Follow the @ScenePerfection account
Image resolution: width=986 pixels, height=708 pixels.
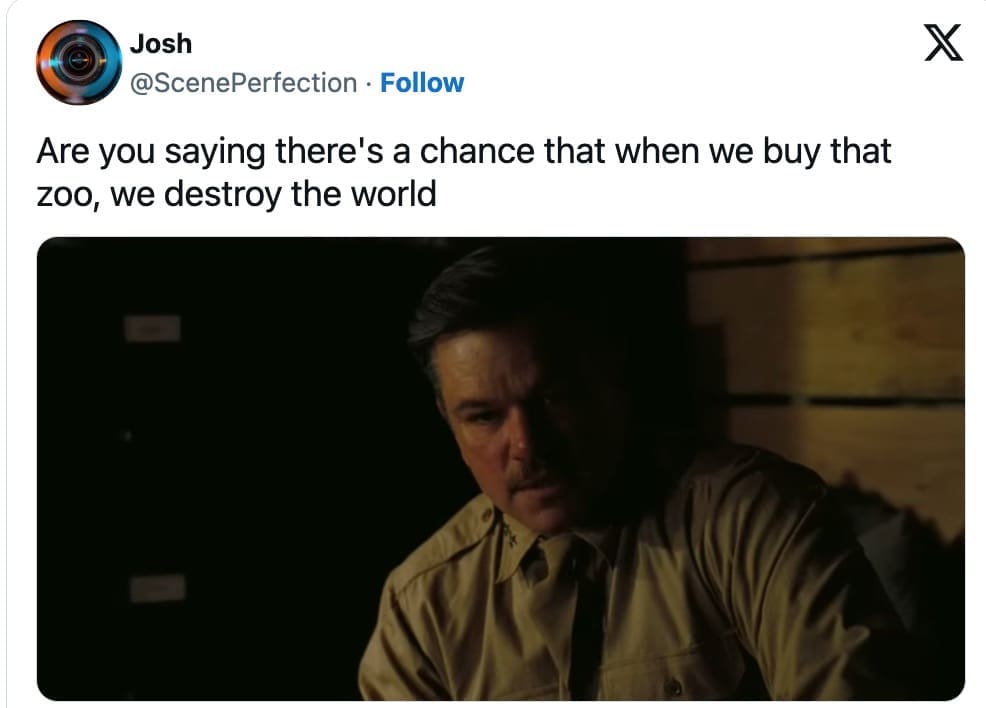tap(422, 82)
